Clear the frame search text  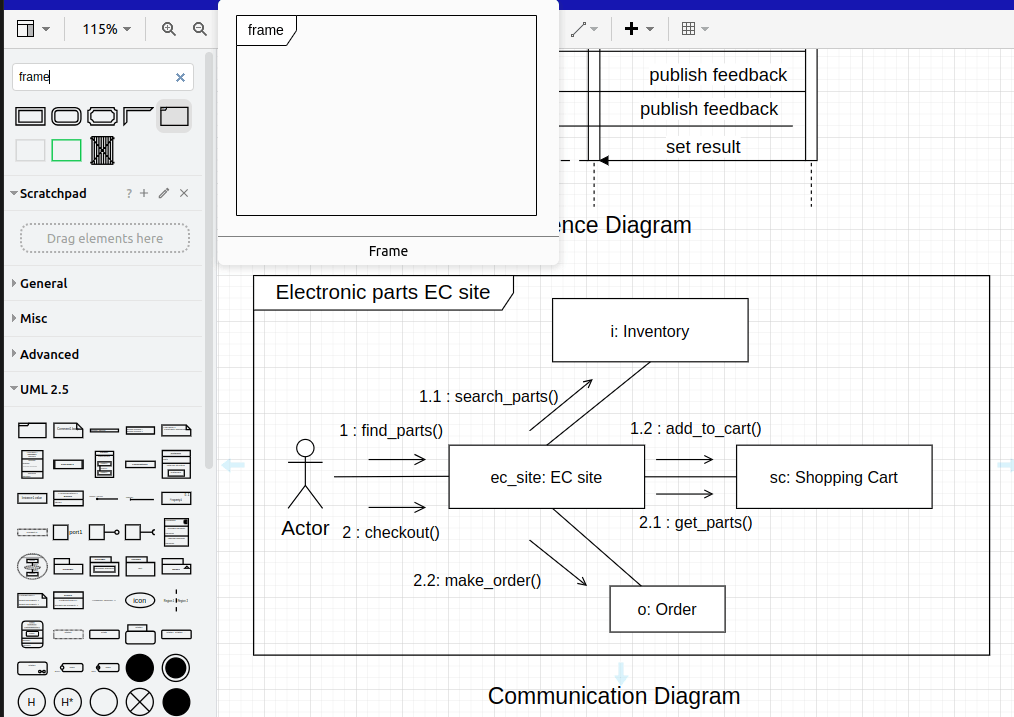tap(180, 78)
